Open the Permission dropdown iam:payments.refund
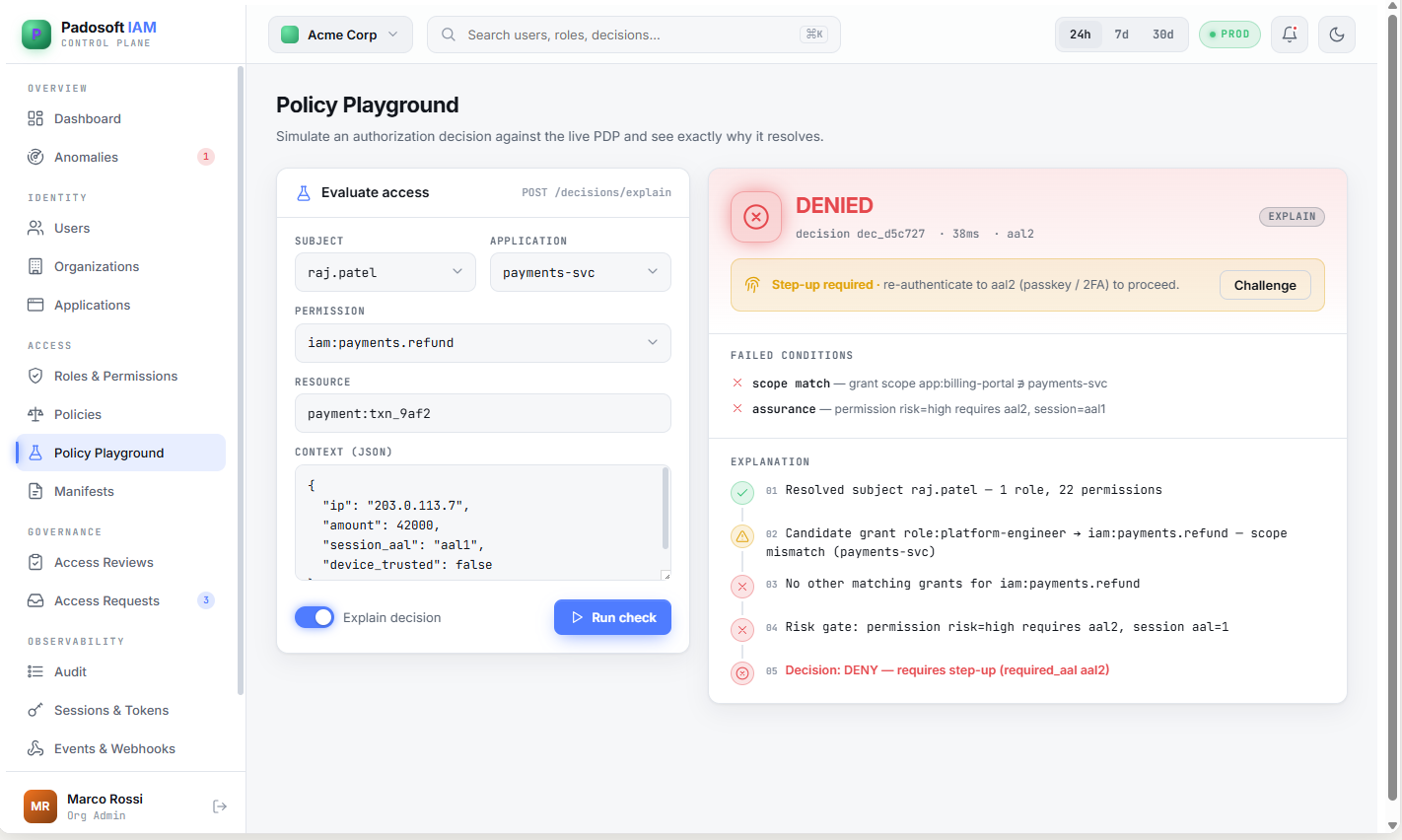1402x840 pixels. point(483,343)
